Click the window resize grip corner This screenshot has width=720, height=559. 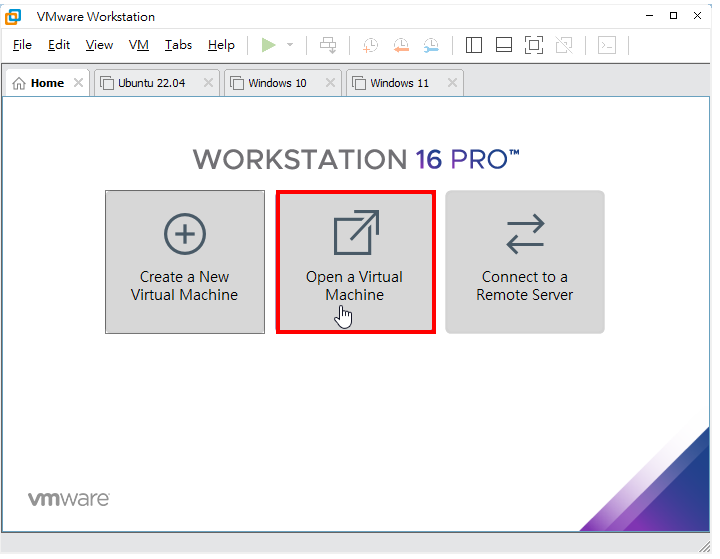pyautogui.click(x=704, y=547)
